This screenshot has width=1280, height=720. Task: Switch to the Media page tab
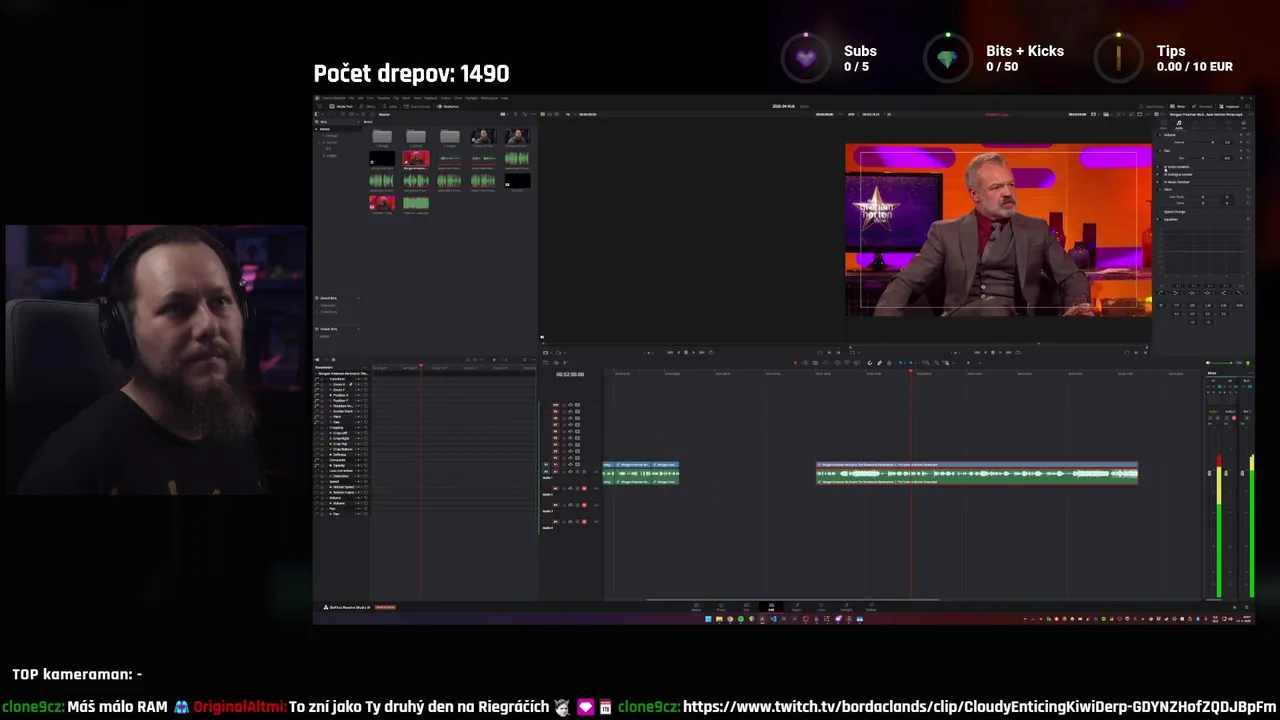(696, 607)
